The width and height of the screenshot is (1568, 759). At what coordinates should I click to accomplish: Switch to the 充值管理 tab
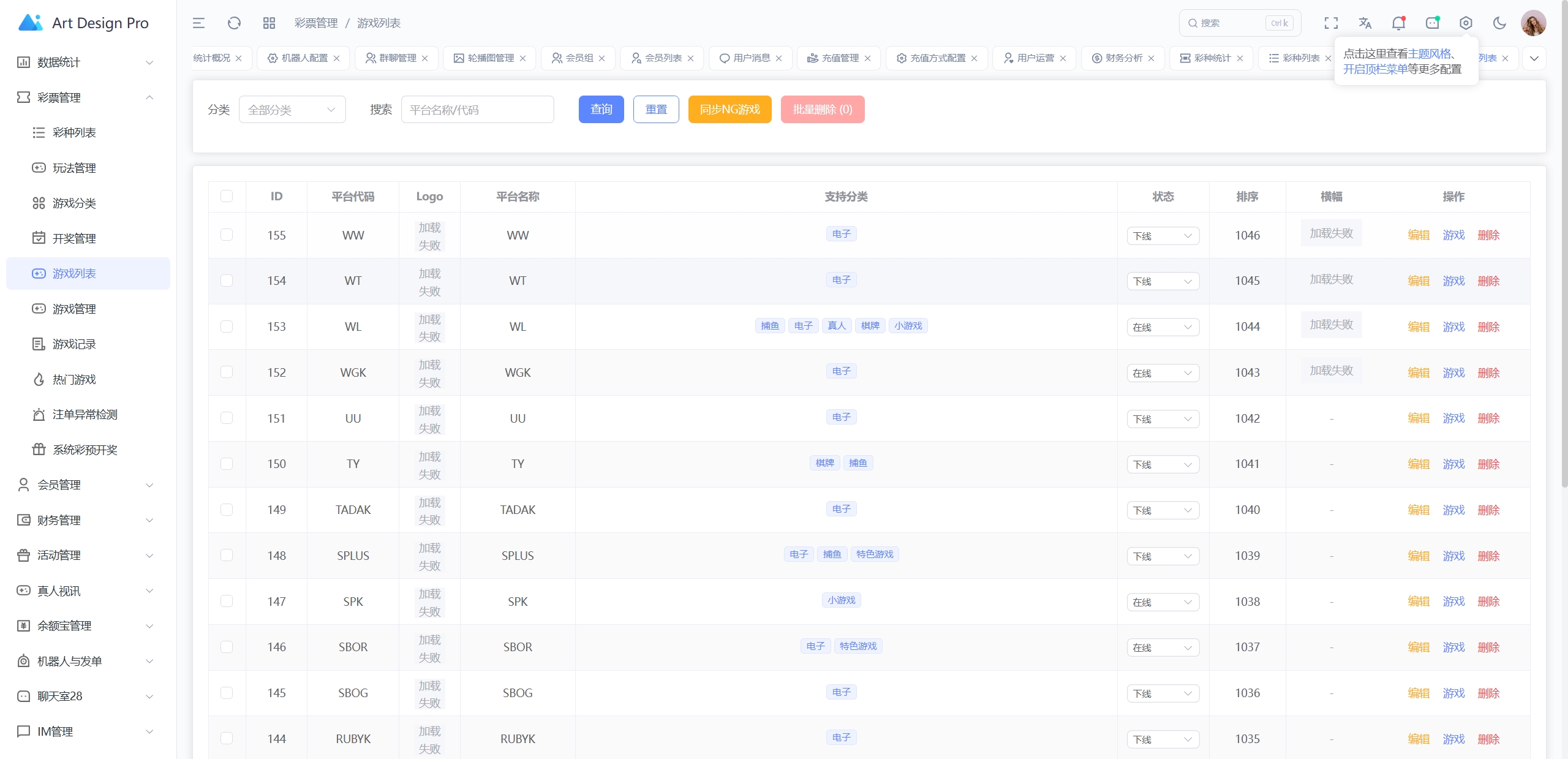click(840, 58)
